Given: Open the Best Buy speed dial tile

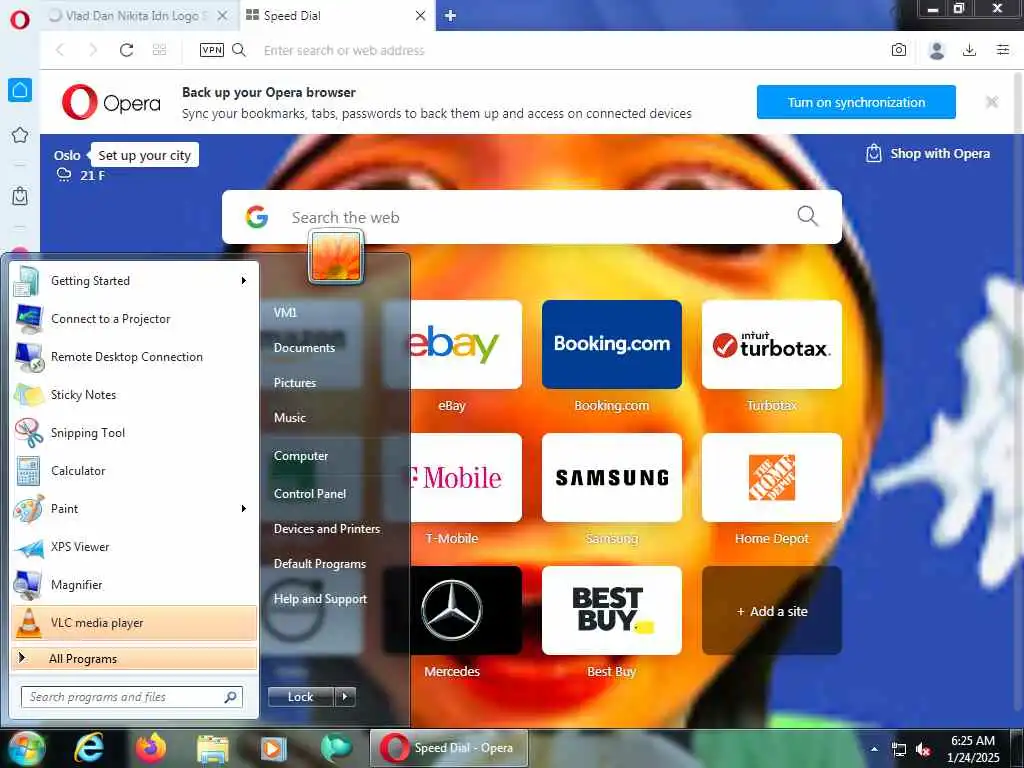Looking at the screenshot, I should 612,611.
